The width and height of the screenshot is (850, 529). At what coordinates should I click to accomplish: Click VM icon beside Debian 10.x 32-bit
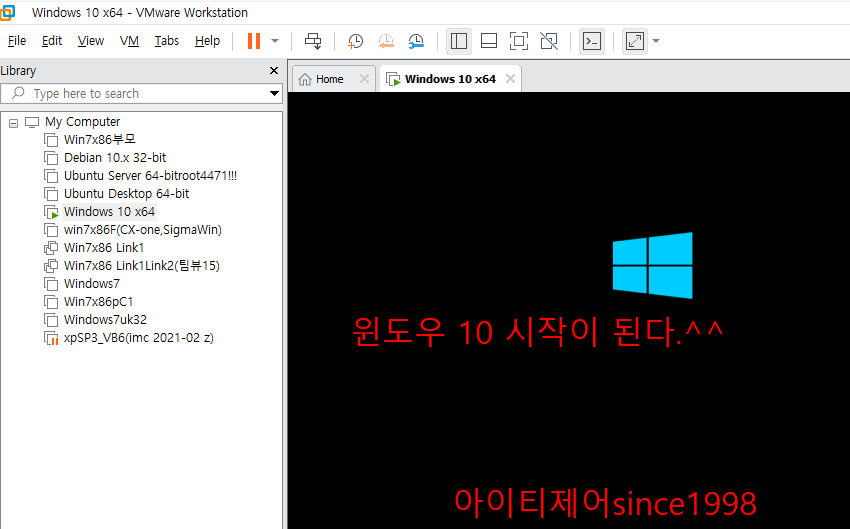(x=51, y=158)
